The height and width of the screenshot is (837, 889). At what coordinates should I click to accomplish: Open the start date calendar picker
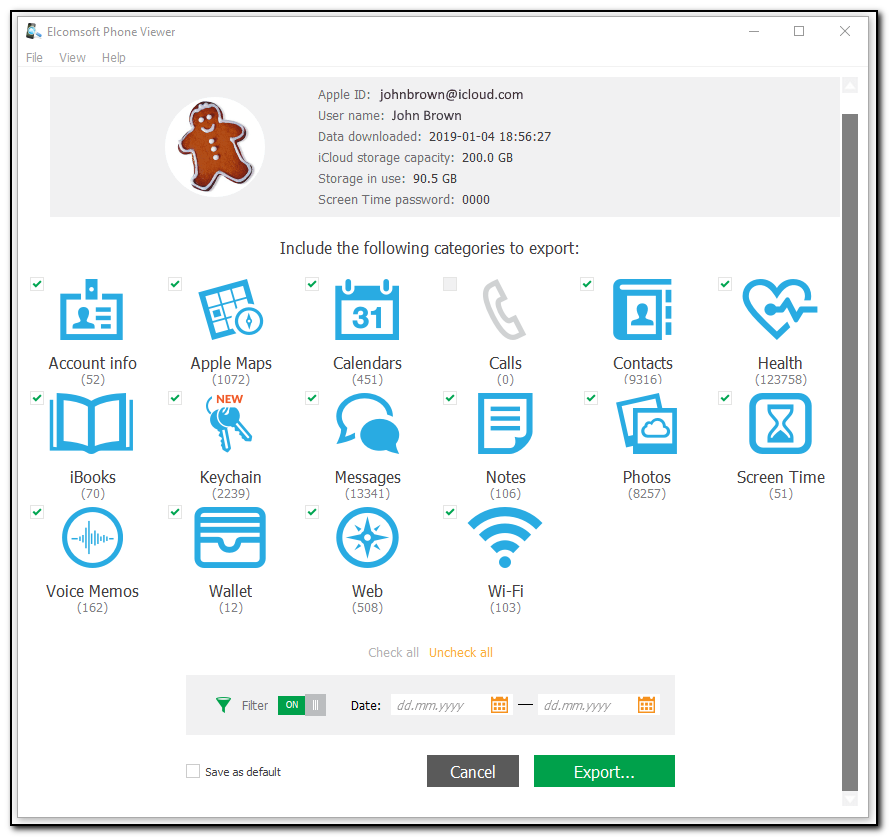(x=500, y=705)
